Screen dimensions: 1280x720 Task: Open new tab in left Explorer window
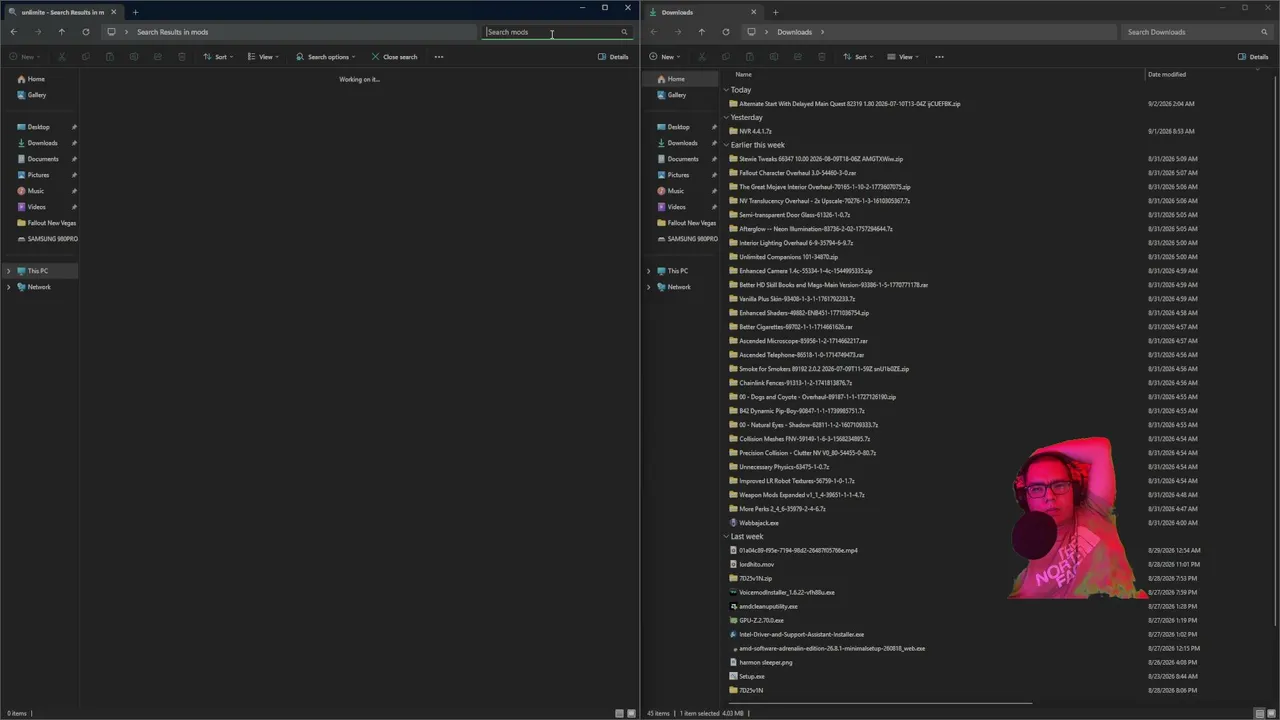coord(135,12)
